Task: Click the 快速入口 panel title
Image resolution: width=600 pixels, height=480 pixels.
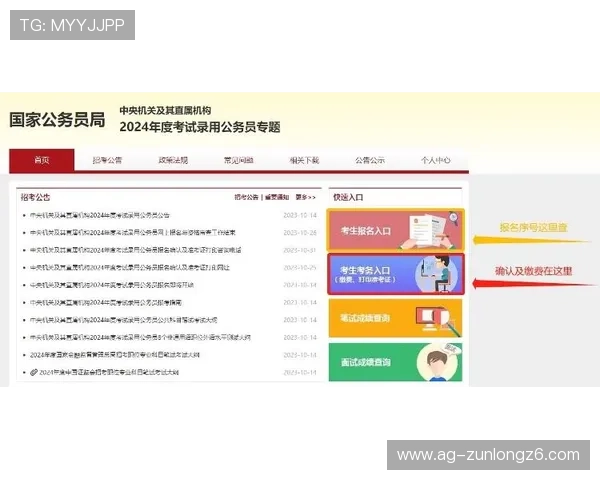Action: pos(348,197)
